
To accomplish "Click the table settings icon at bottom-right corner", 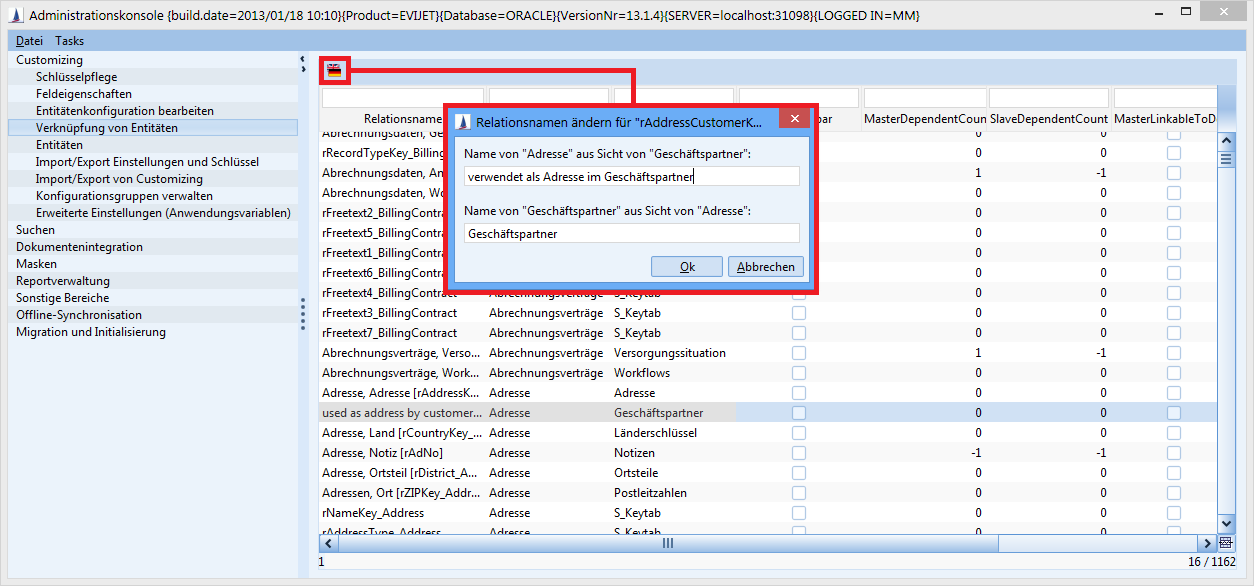I will [1226, 543].
